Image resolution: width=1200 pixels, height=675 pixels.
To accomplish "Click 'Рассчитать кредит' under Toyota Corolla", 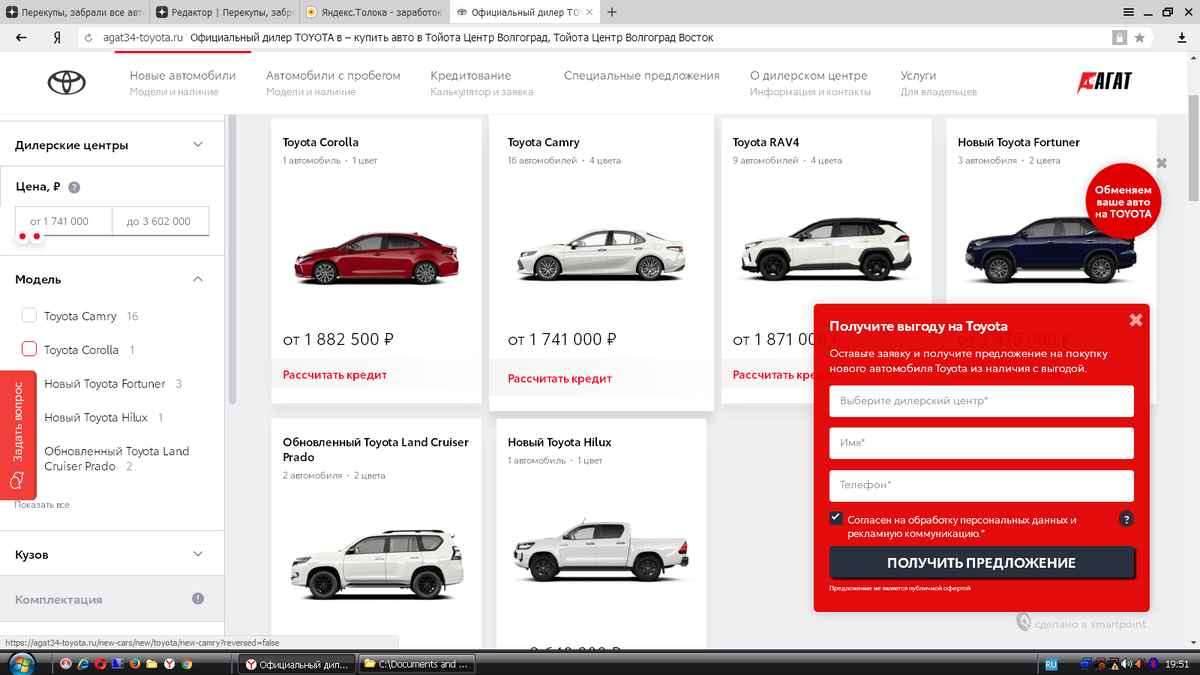I will (x=334, y=375).
